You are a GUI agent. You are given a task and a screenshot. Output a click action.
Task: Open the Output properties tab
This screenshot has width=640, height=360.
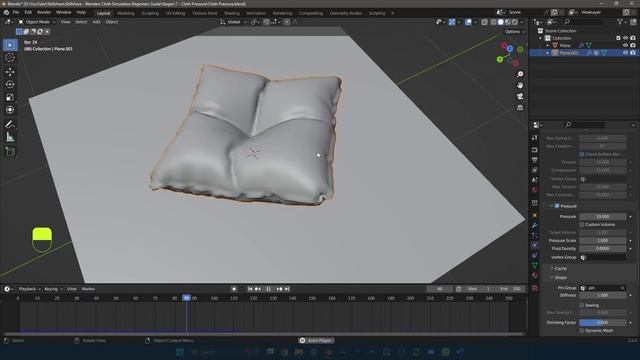(535, 160)
